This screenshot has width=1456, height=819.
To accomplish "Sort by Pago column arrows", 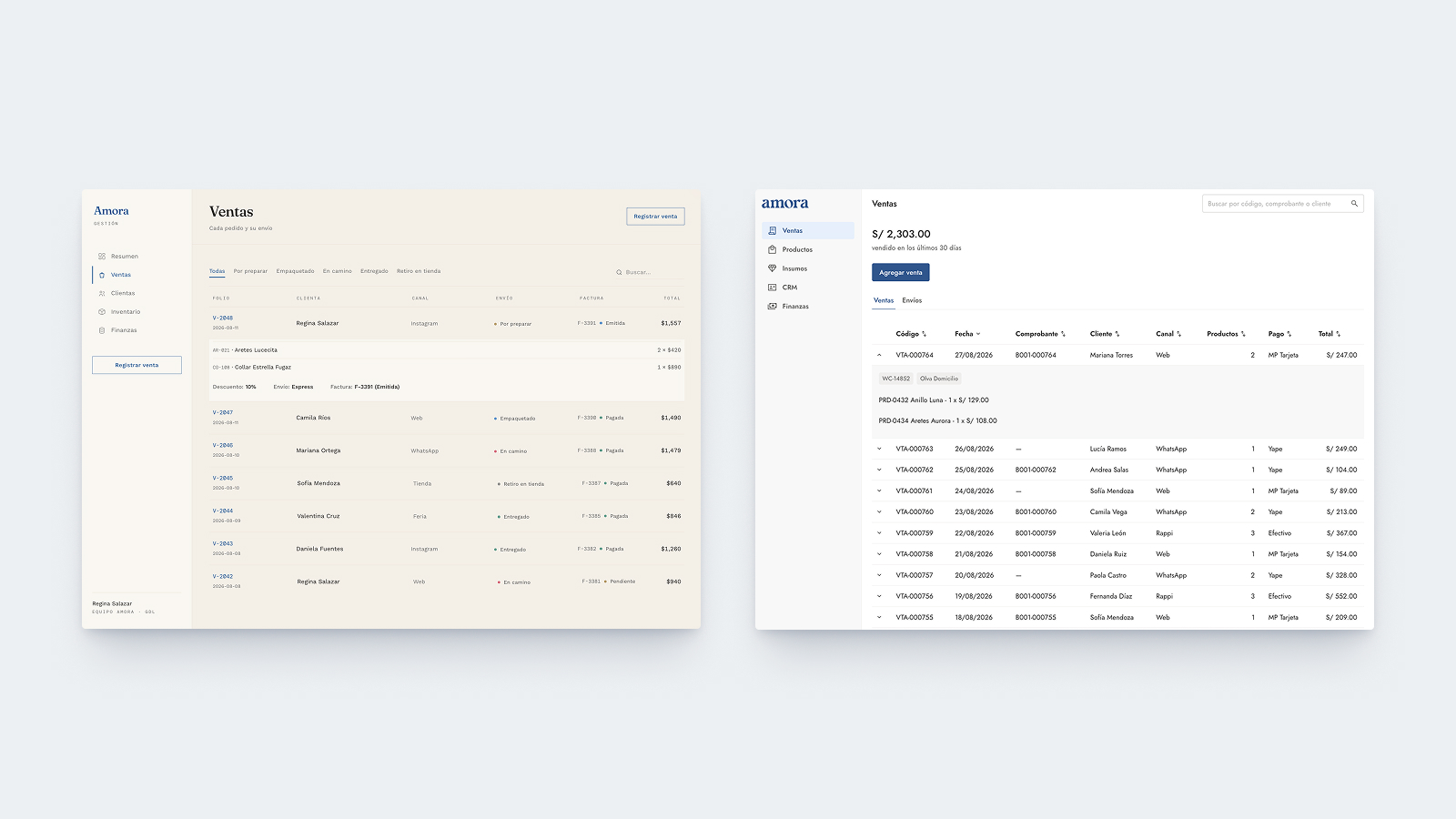I will pyautogui.click(x=1289, y=334).
